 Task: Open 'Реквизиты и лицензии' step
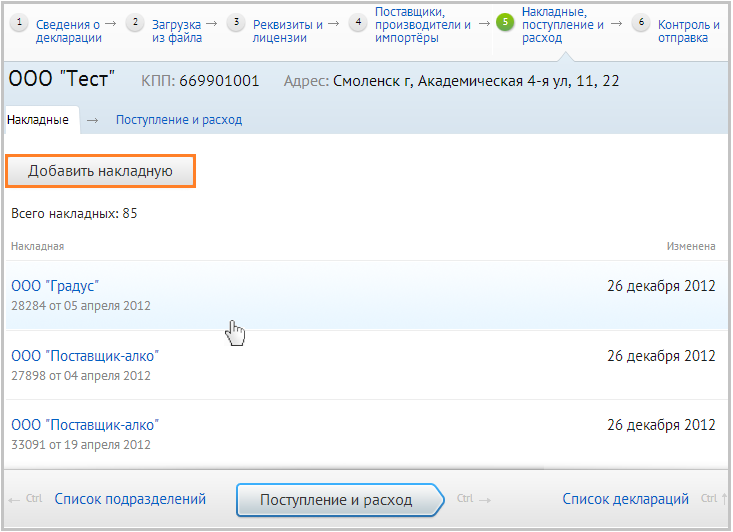pyautogui.click(x=287, y=31)
